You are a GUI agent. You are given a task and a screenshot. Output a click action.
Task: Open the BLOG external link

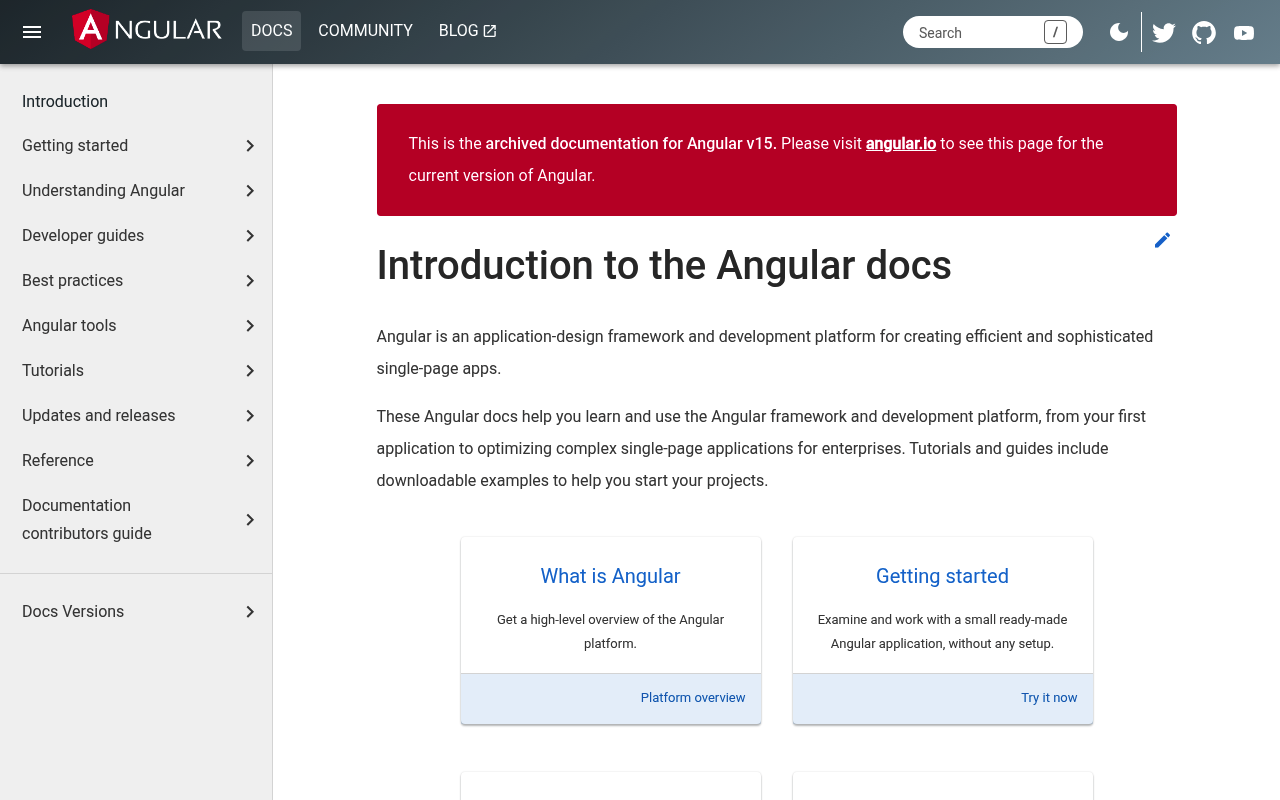[468, 31]
